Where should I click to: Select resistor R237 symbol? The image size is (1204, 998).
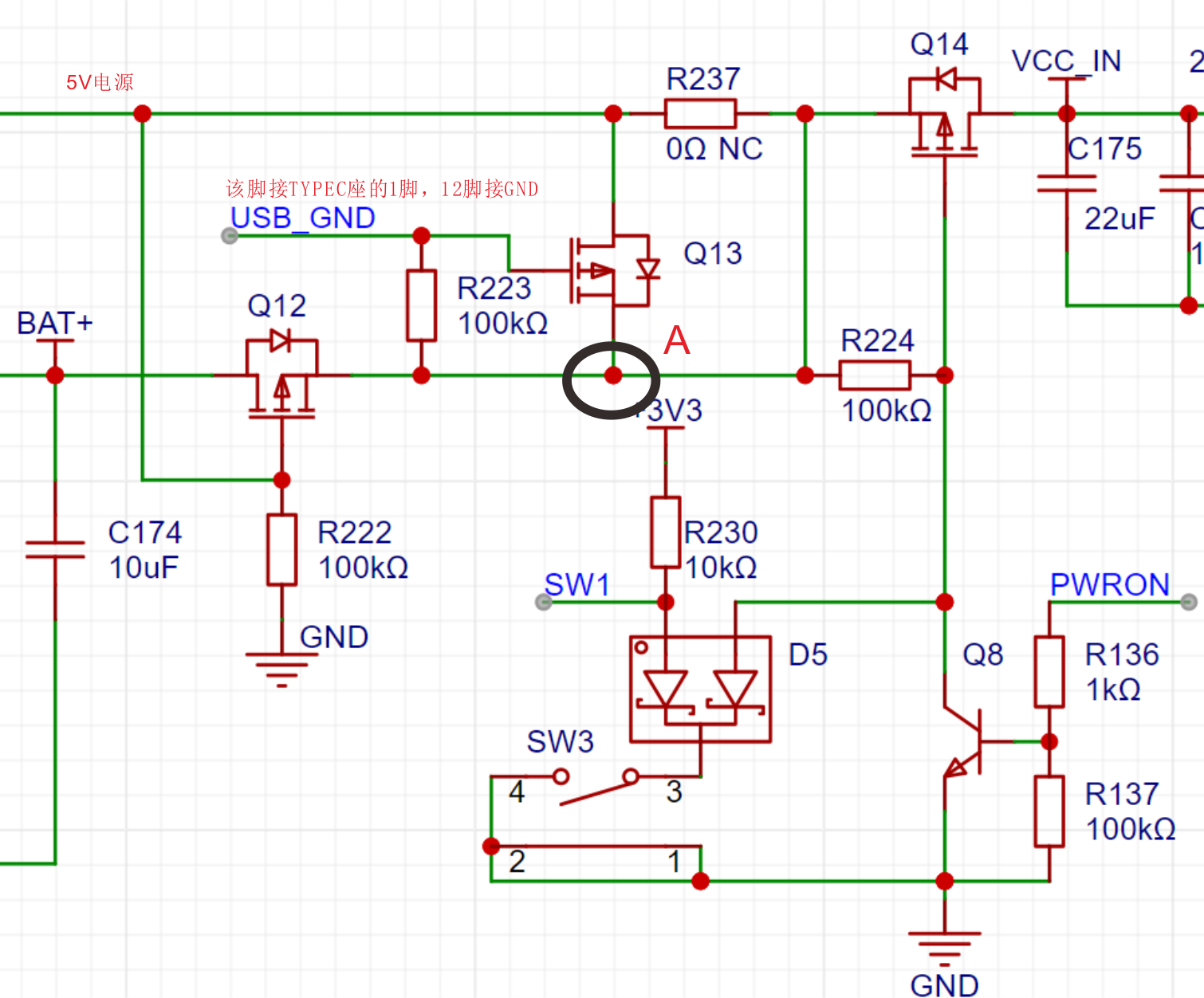pos(700,114)
